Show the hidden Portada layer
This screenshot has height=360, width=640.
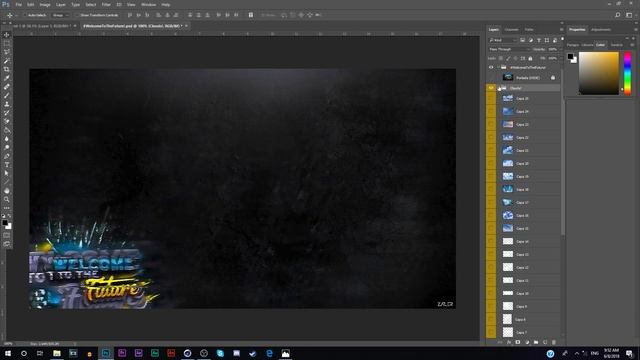click(491, 78)
